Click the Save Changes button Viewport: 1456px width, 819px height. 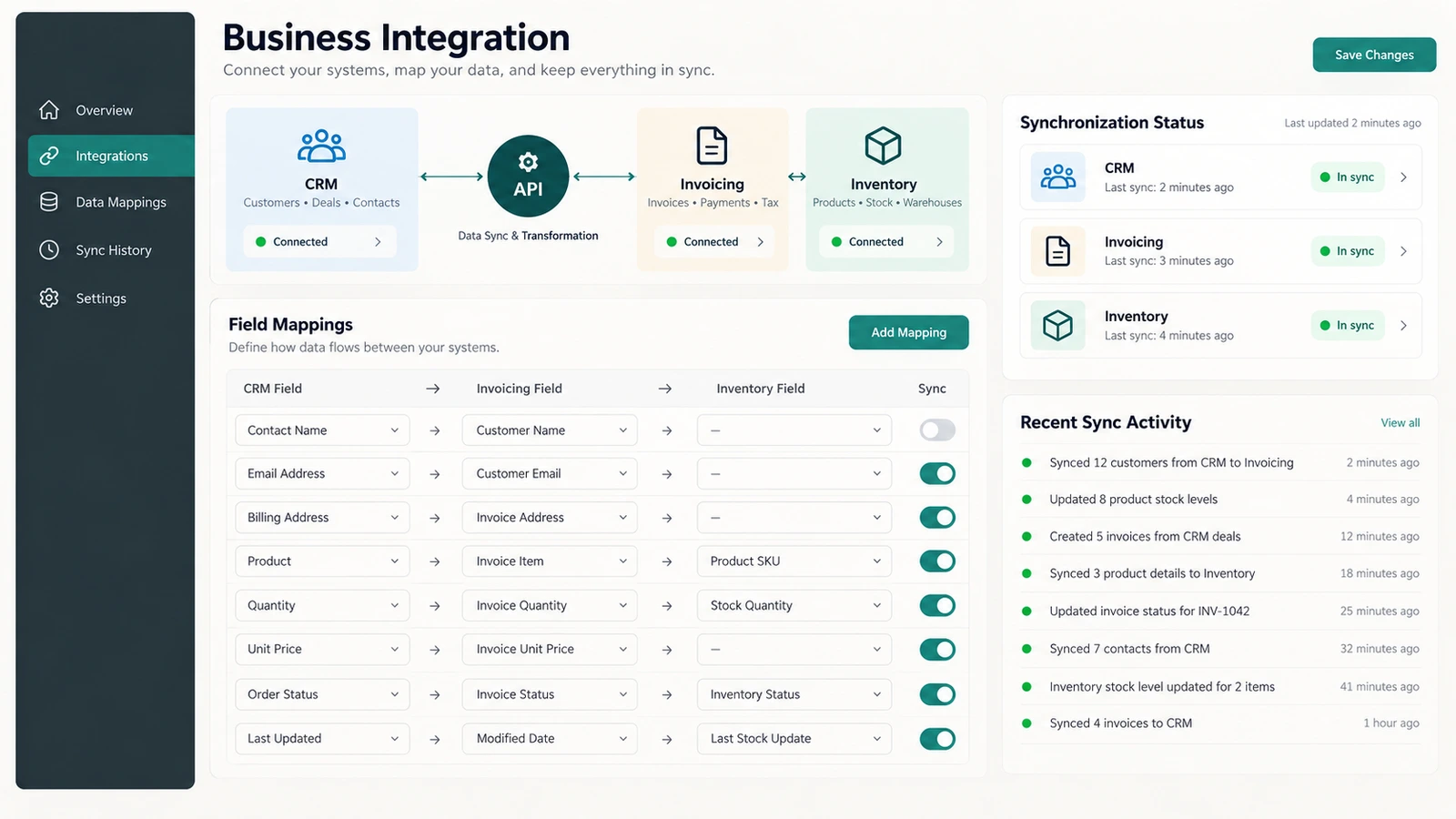tap(1374, 55)
